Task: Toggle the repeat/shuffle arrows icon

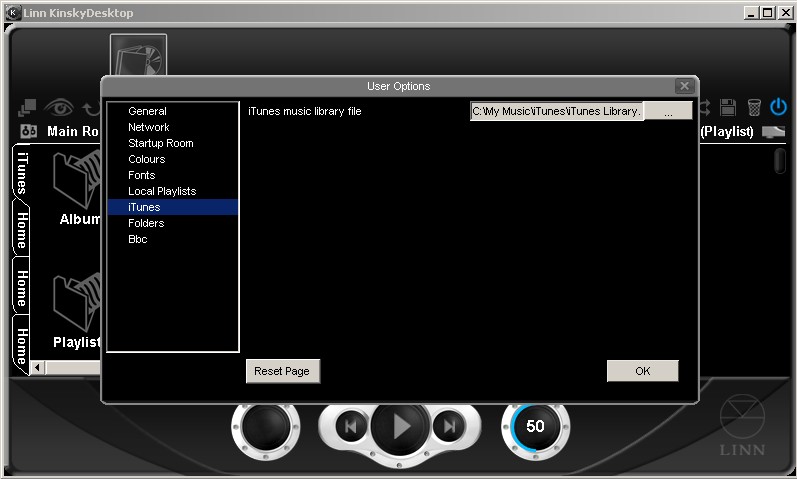Action: coord(706,107)
